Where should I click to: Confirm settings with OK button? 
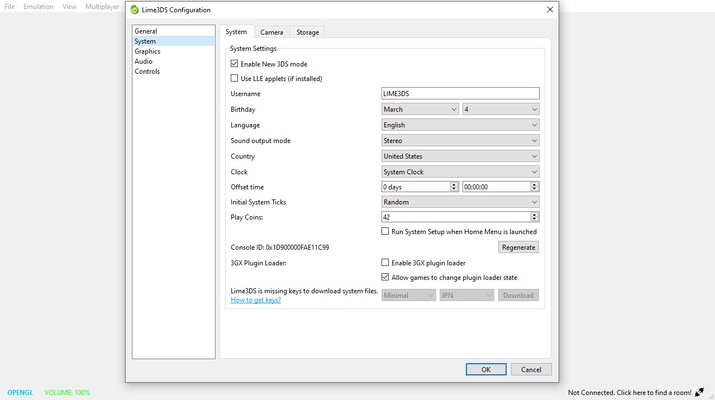[486, 369]
